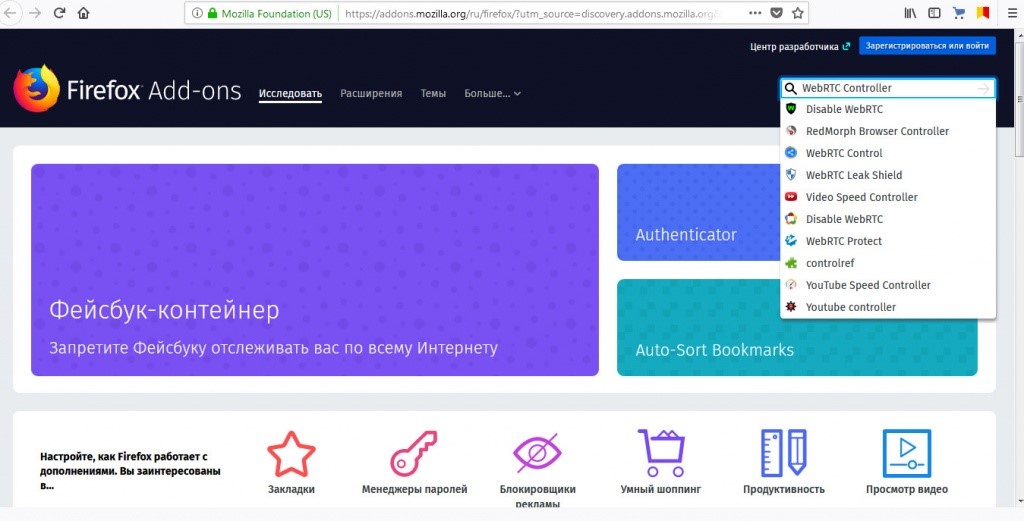
Task: Select Блокировщики рекламы eye icon
Action: coord(537,453)
